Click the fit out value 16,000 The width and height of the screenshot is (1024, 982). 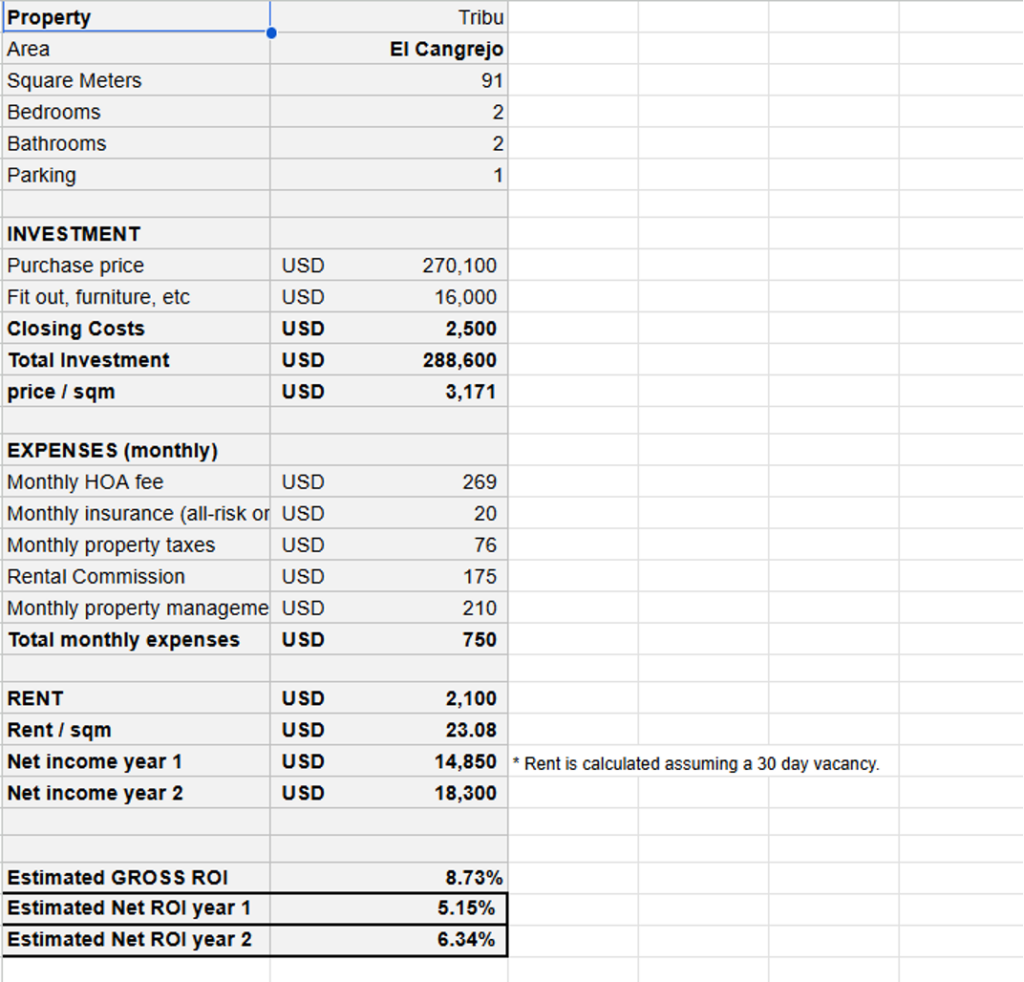(389, 296)
